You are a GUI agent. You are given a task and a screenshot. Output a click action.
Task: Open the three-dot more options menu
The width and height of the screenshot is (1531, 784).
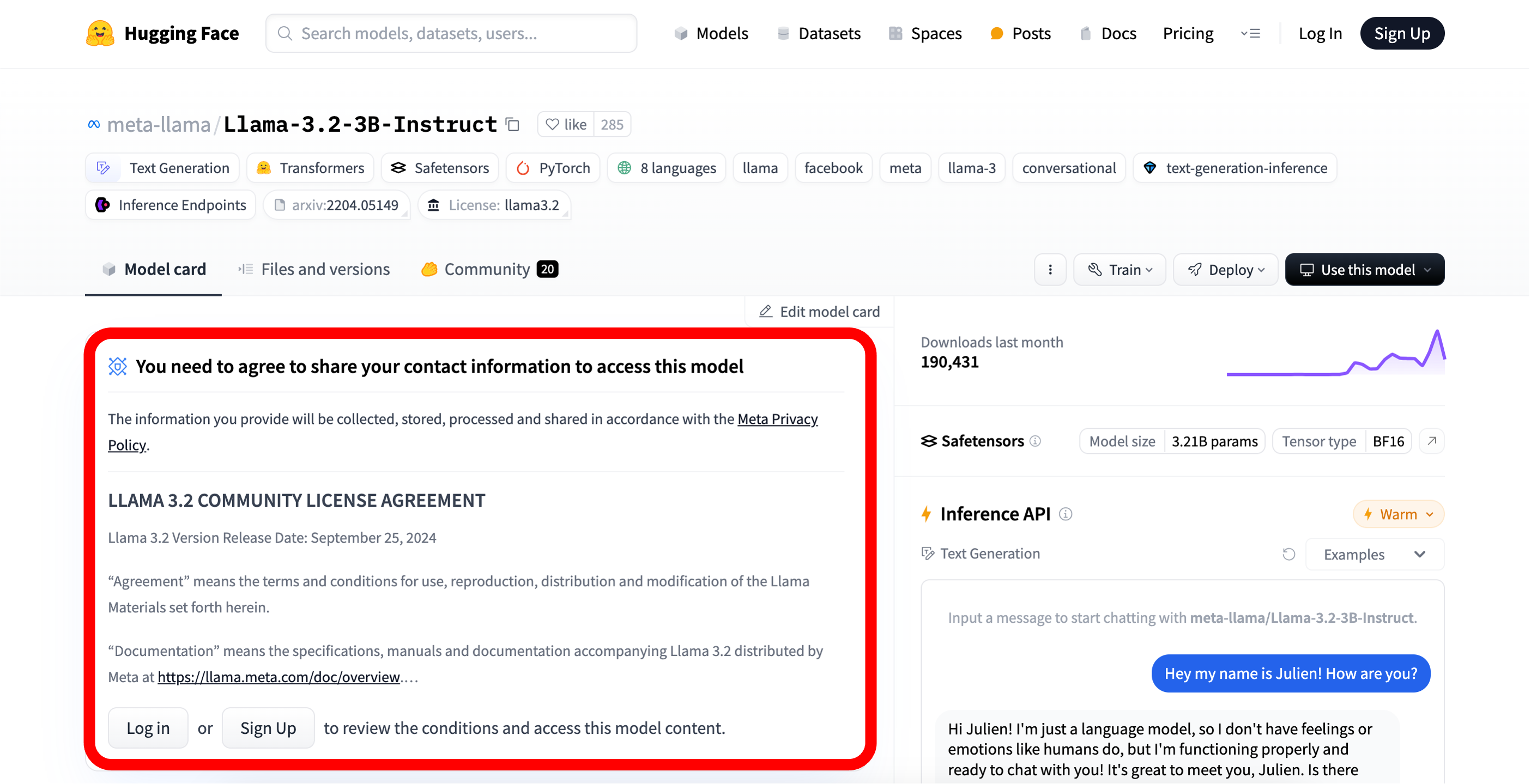point(1050,270)
